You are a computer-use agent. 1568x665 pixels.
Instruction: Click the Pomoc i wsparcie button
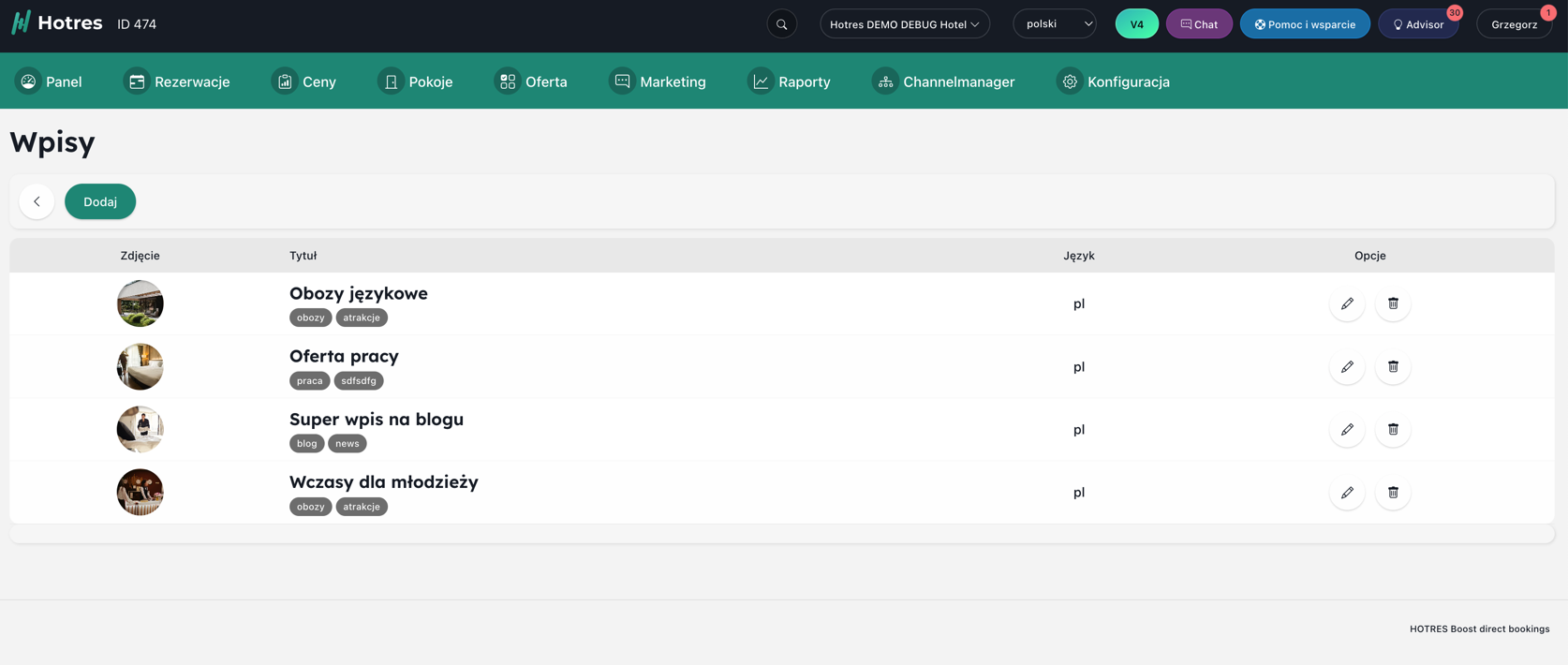pyautogui.click(x=1304, y=24)
